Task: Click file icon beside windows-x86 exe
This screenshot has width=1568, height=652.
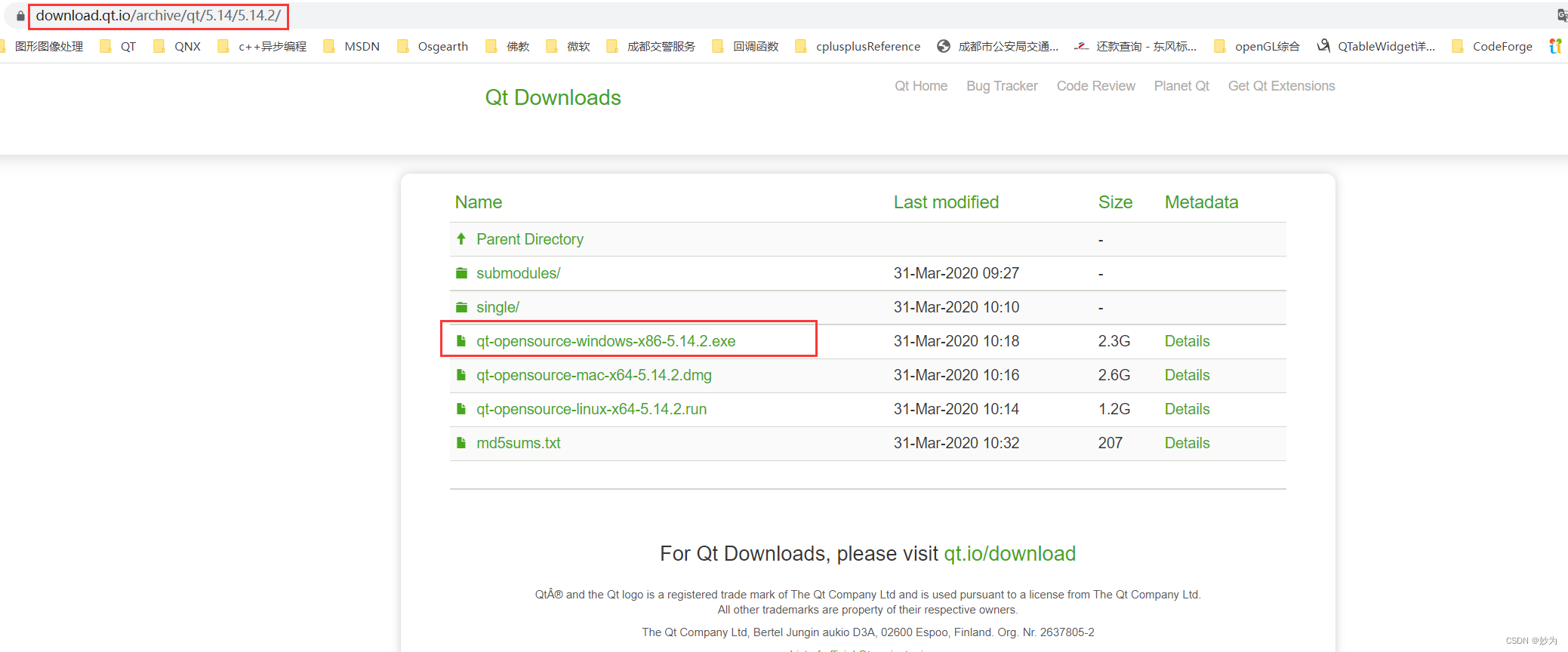Action: coord(461,341)
